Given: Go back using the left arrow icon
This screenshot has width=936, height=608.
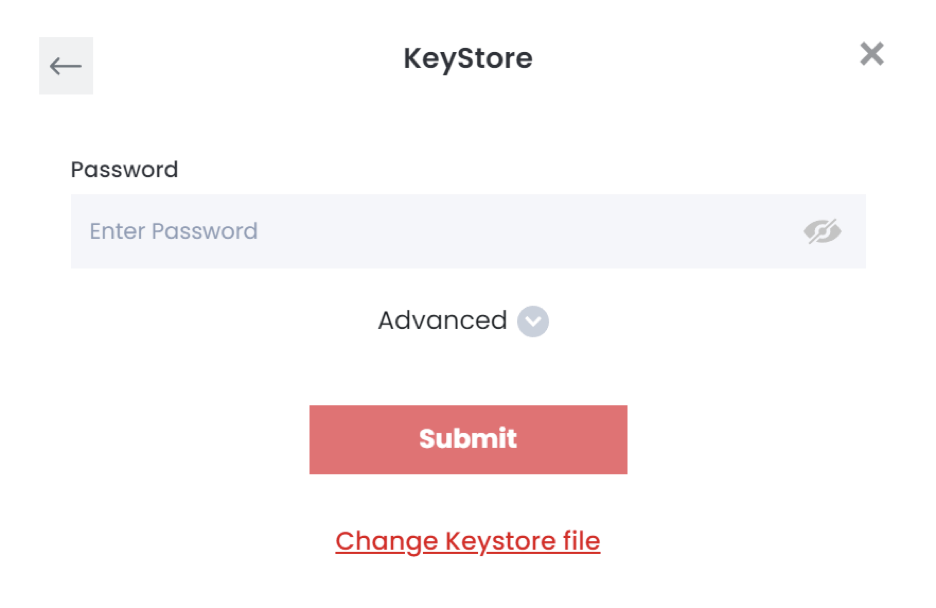Looking at the screenshot, I should (x=66, y=66).
